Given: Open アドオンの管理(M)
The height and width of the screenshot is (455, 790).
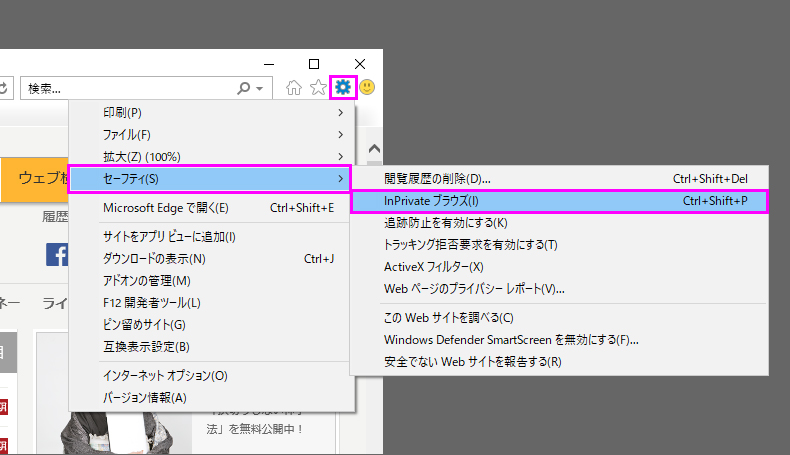Looking at the screenshot, I should click(210, 281).
